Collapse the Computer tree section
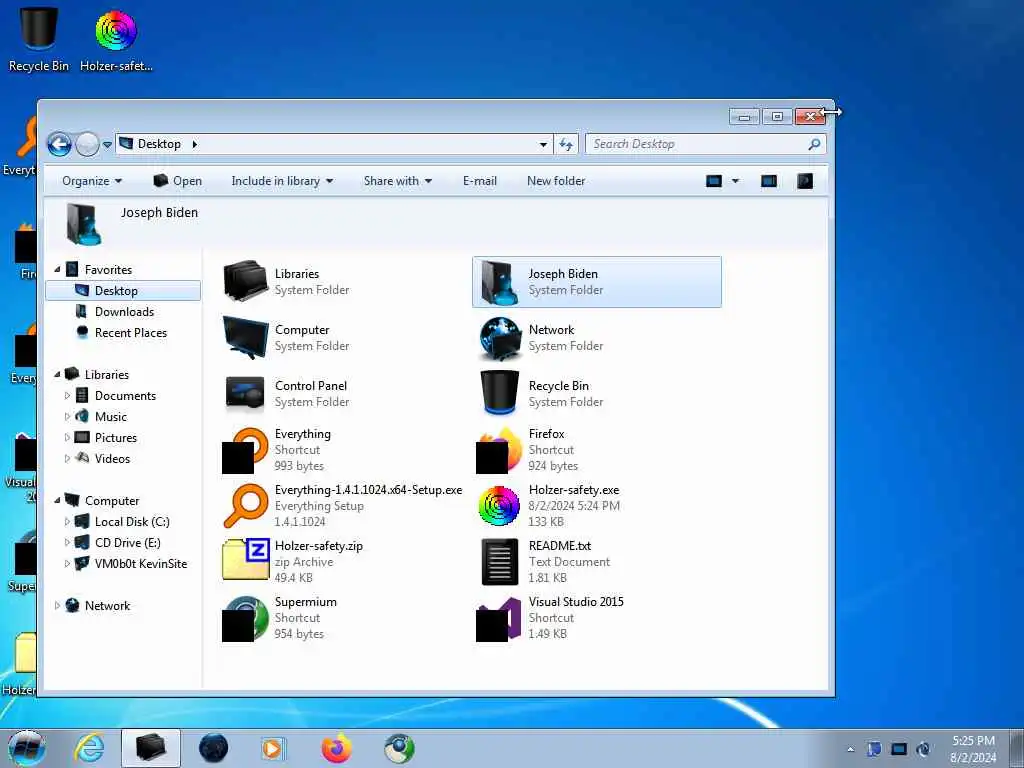Screen dimensions: 1024x768 point(57,501)
